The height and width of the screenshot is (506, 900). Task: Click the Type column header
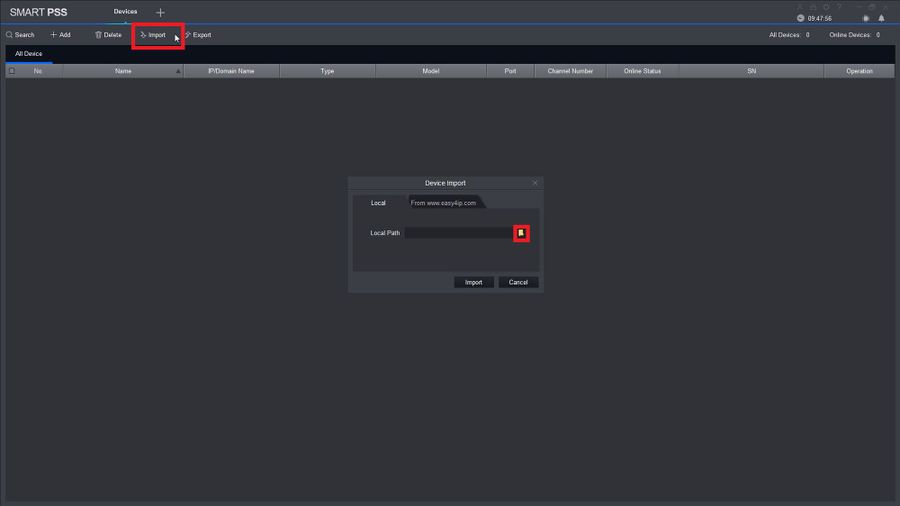click(x=327, y=71)
